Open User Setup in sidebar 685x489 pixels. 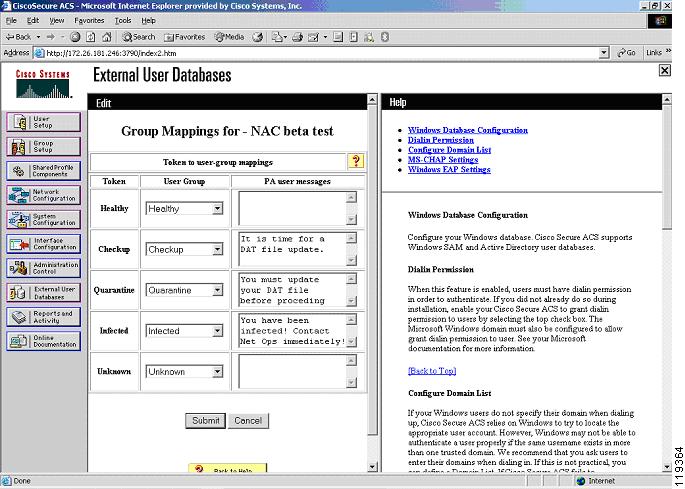click(44, 122)
